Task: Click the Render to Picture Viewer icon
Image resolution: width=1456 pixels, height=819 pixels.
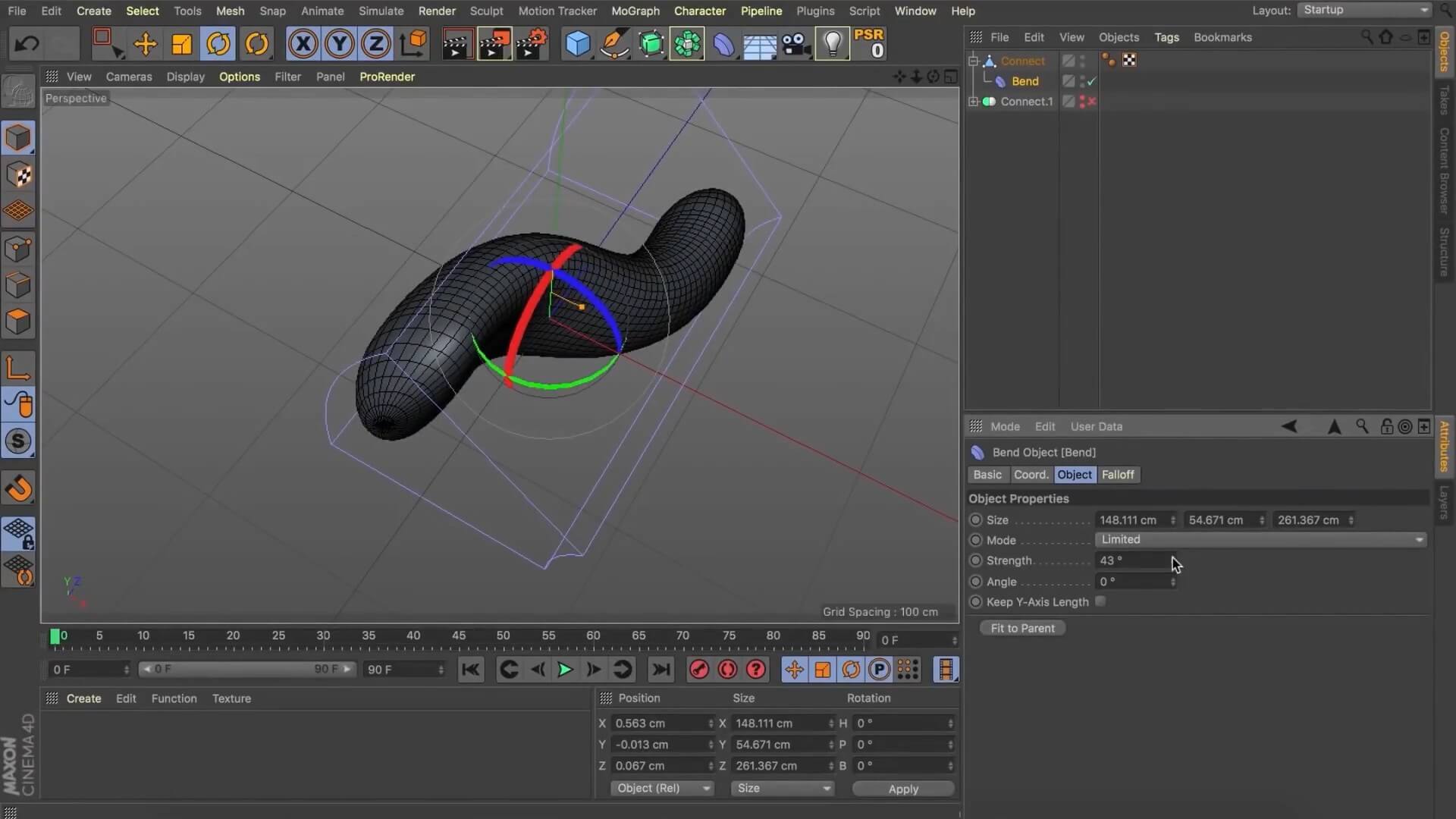Action: tap(494, 44)
